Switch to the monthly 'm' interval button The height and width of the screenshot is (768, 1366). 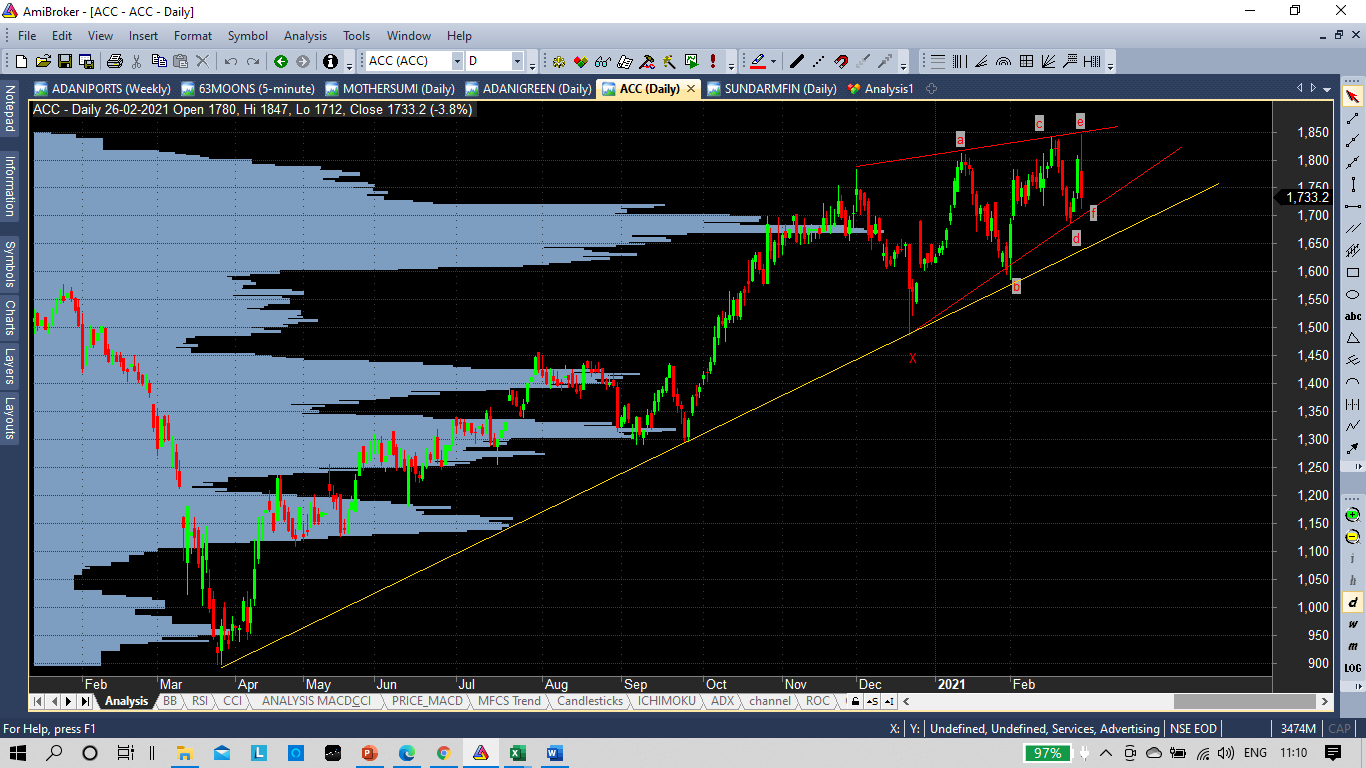click(1353, 646)
